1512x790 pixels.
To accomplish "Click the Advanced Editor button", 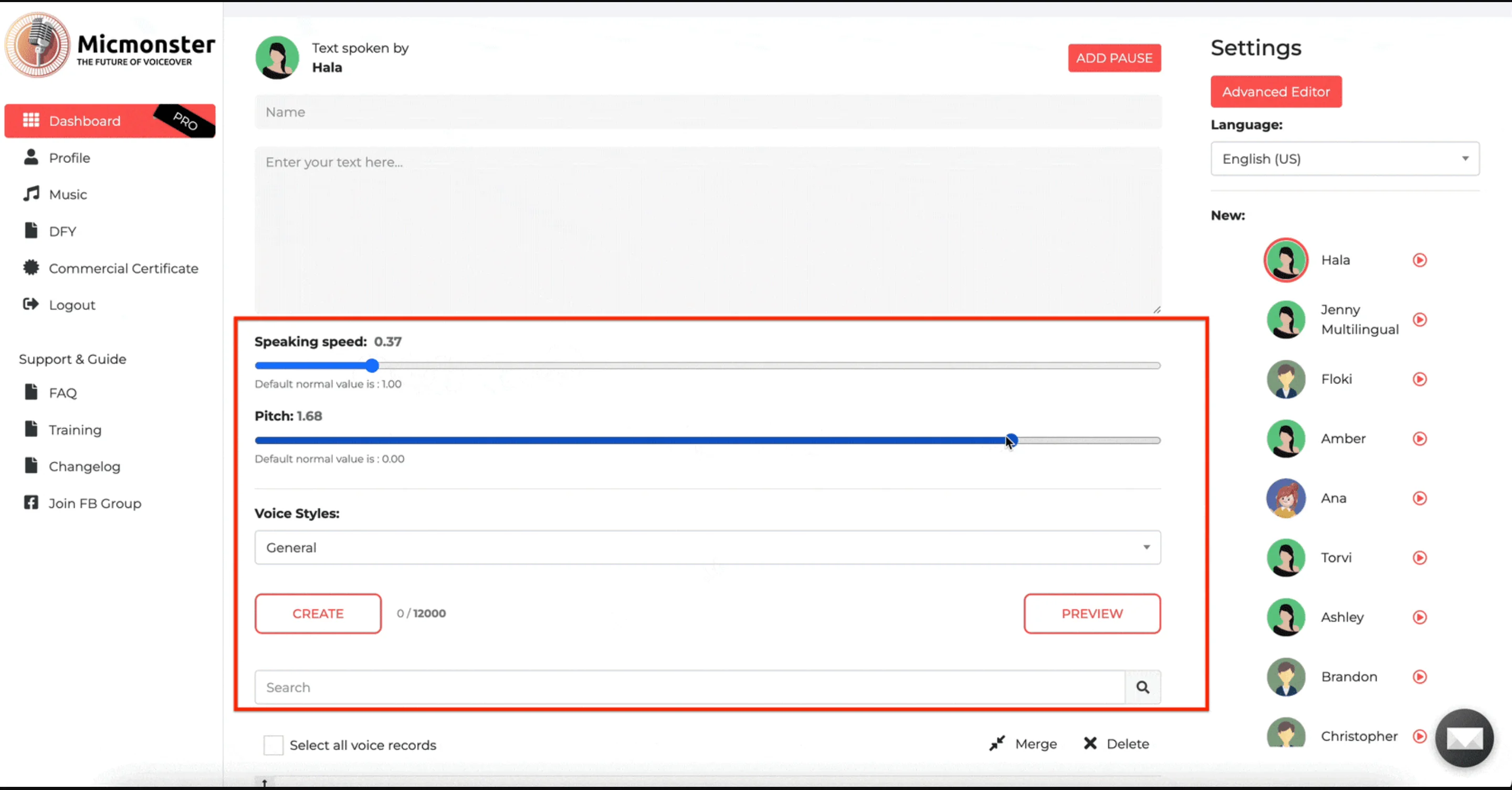I will pyautogui.click(x=1276, y=91).
